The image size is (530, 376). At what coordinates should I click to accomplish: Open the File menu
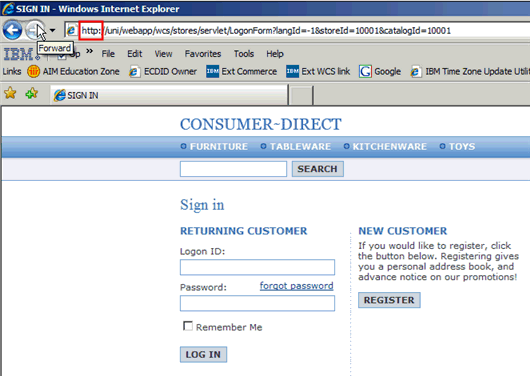click(x=108, y=54)
